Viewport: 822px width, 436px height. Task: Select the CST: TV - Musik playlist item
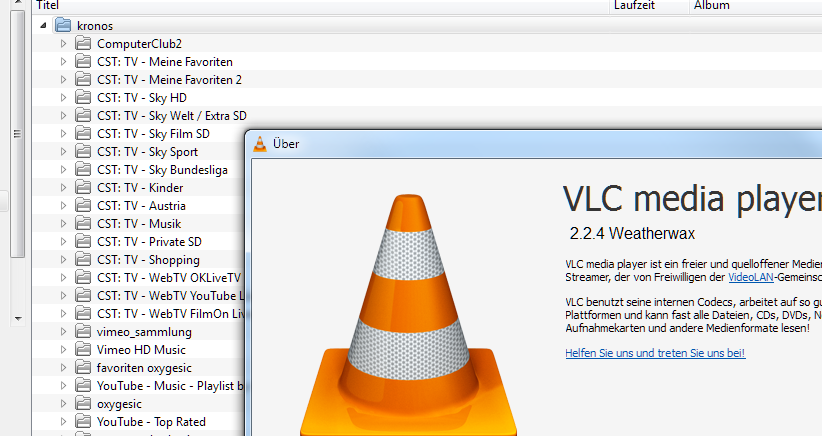click(x=139, y=224)
